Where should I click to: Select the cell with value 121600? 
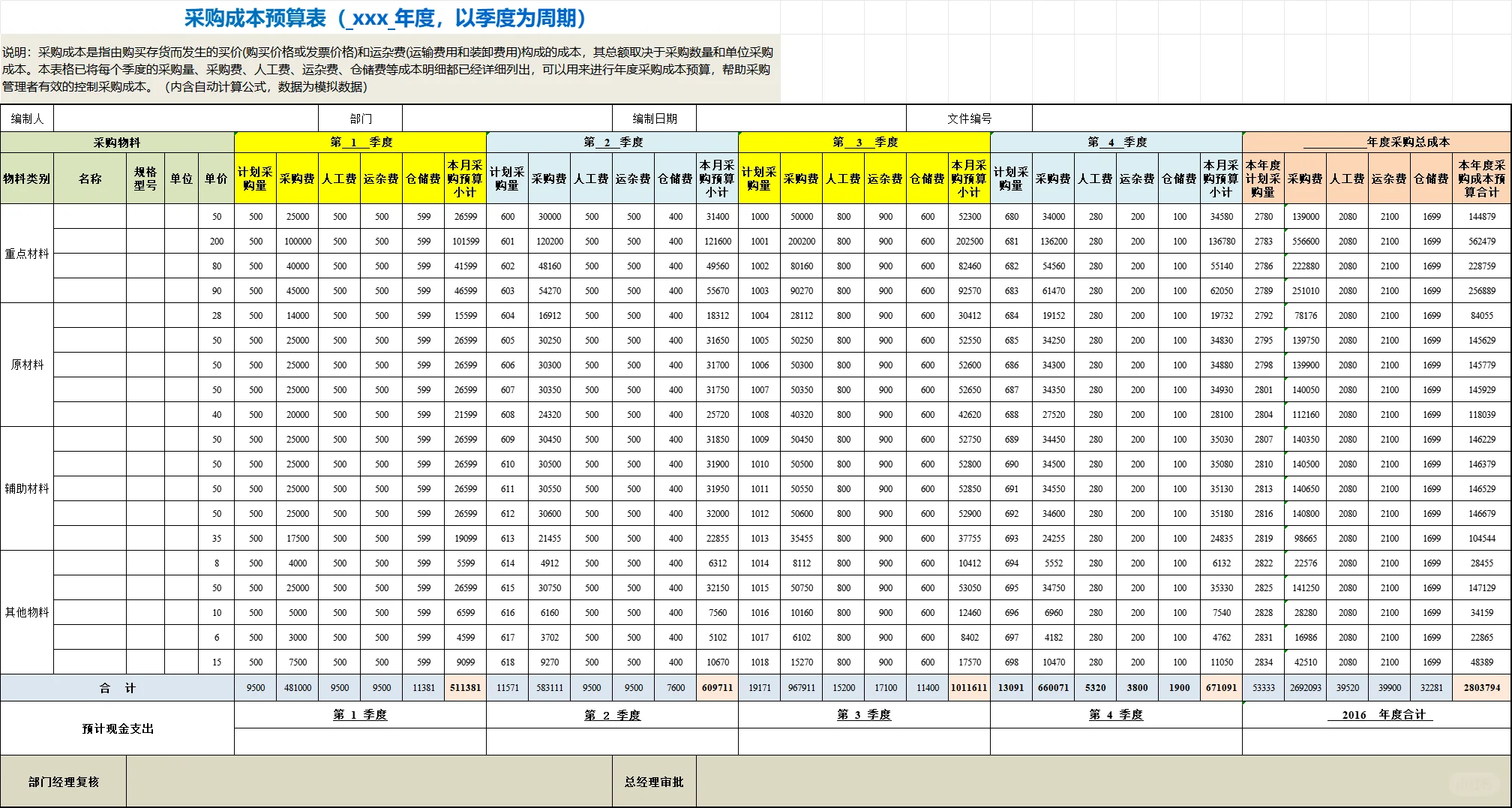pos(718,242)
